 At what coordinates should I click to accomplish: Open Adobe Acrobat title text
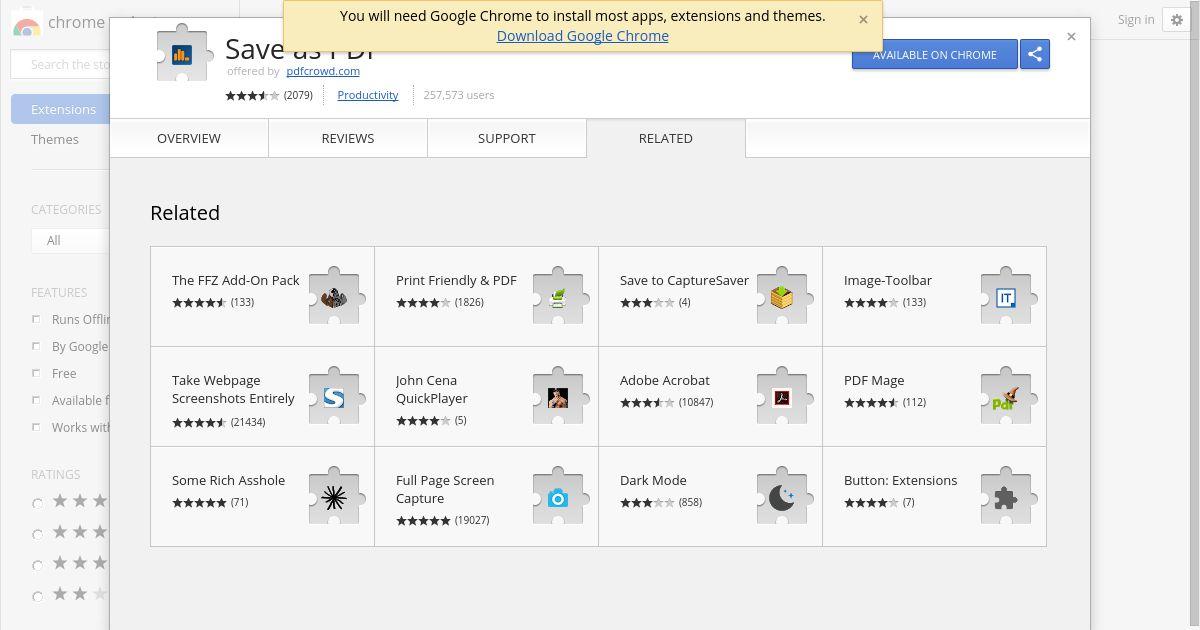tap(665, 380)
